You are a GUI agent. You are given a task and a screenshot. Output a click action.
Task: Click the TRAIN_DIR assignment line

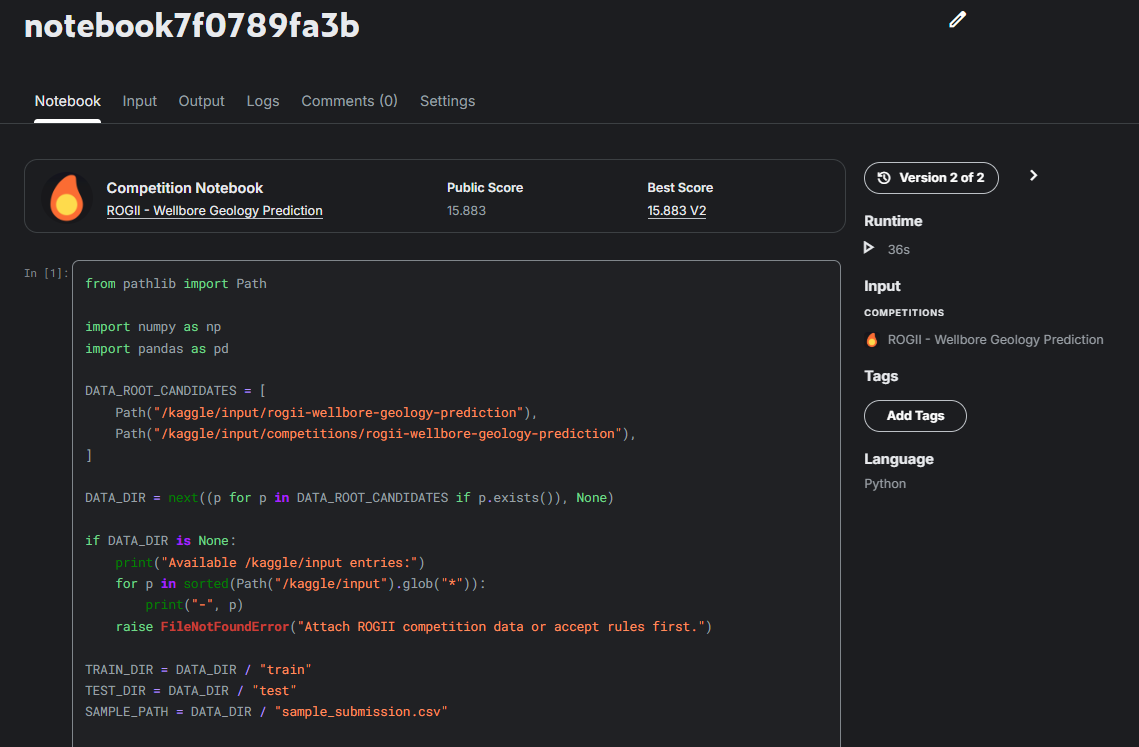(198, 669)
